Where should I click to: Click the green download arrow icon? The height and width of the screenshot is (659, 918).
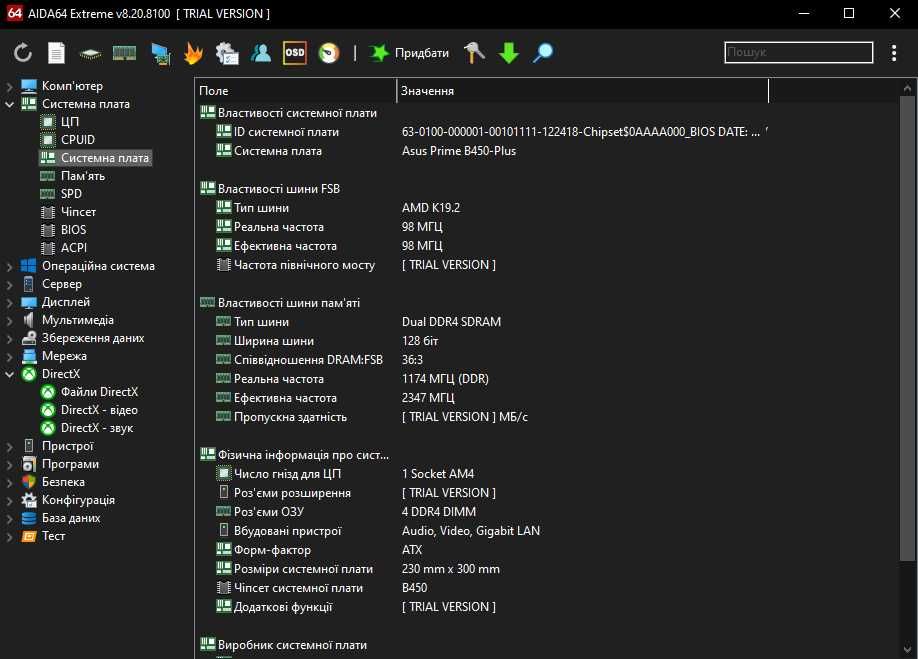pyautogui.click(x=508, y=53)
